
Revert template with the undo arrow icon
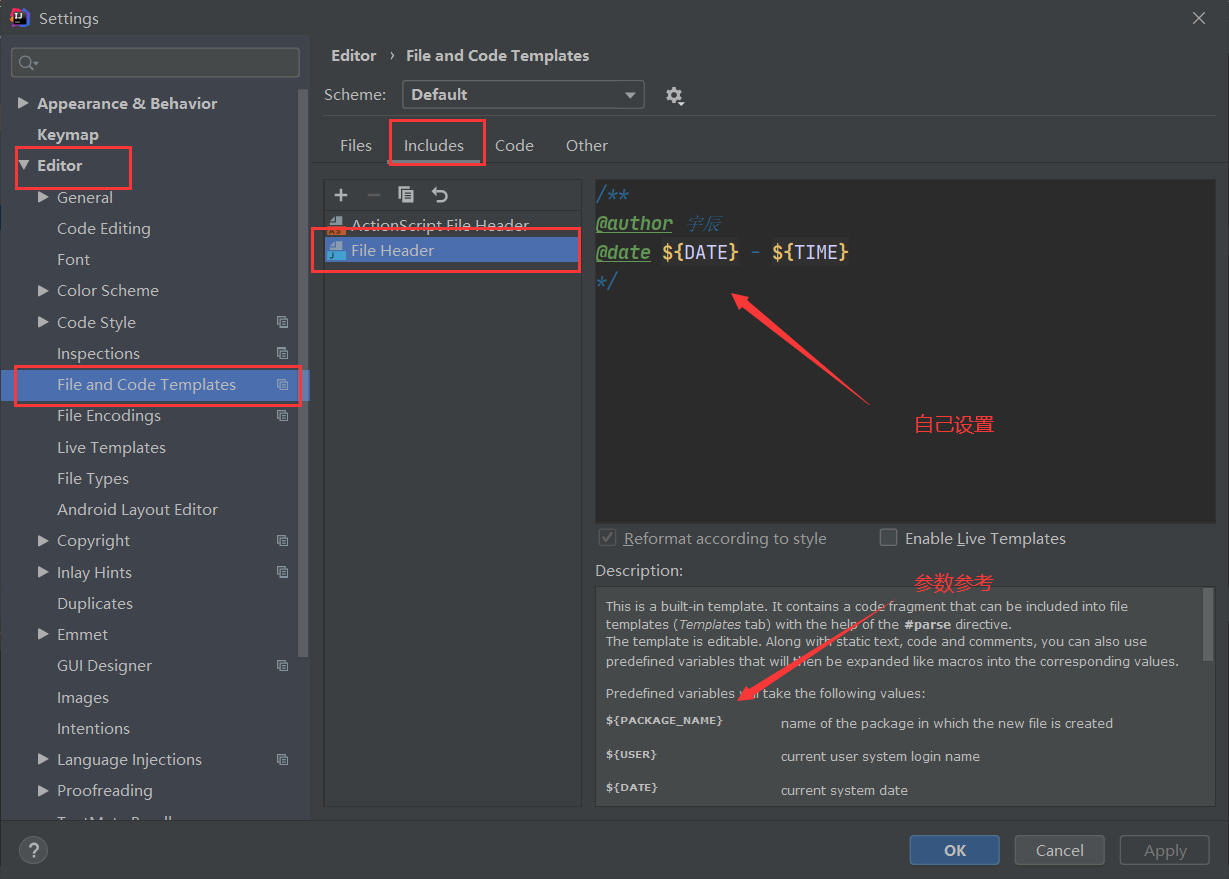(x=440, y=195)
